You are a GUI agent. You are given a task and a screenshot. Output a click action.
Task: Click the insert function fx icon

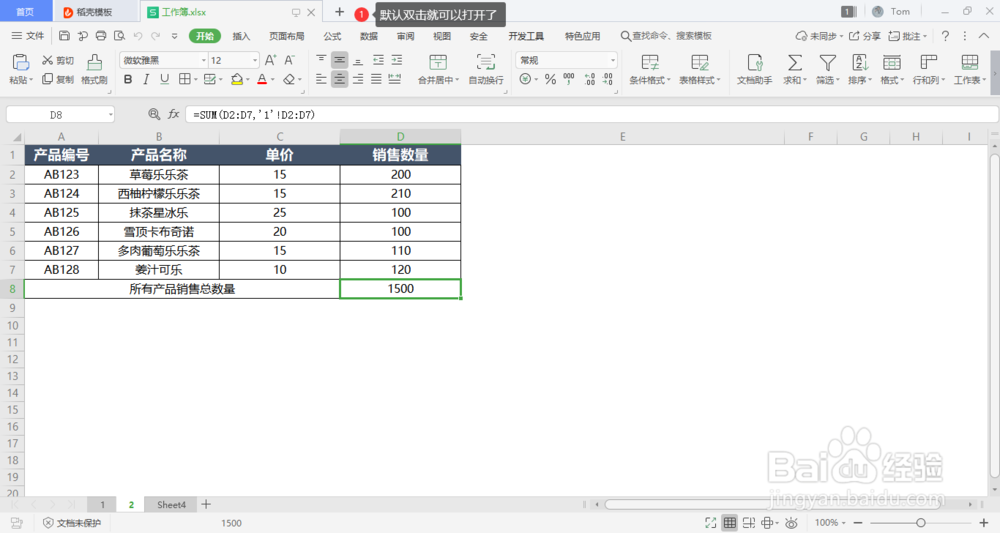pyautogui.click(x=173, y=114)
